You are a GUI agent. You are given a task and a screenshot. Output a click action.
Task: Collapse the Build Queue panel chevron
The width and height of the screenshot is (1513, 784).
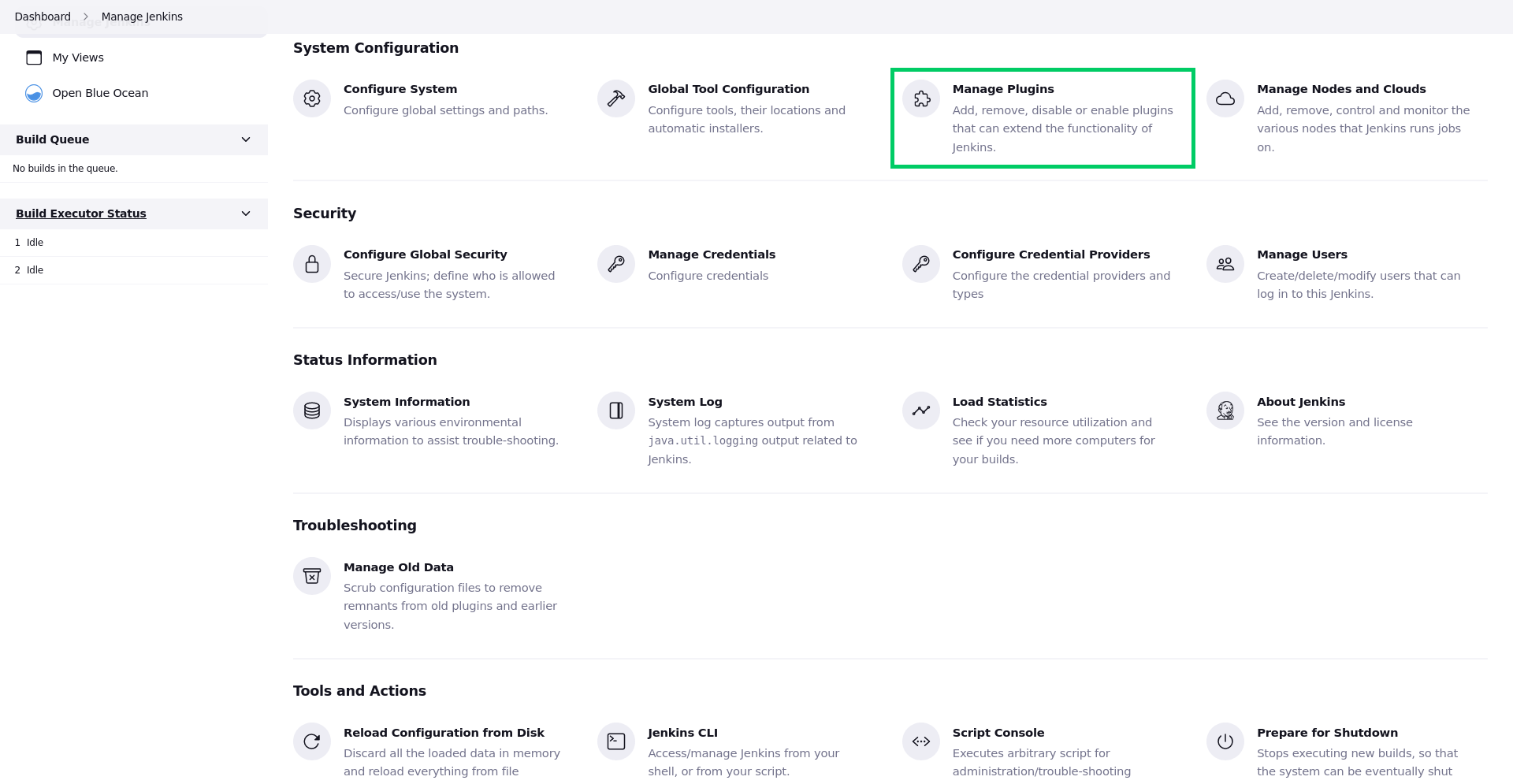(246, 139)
